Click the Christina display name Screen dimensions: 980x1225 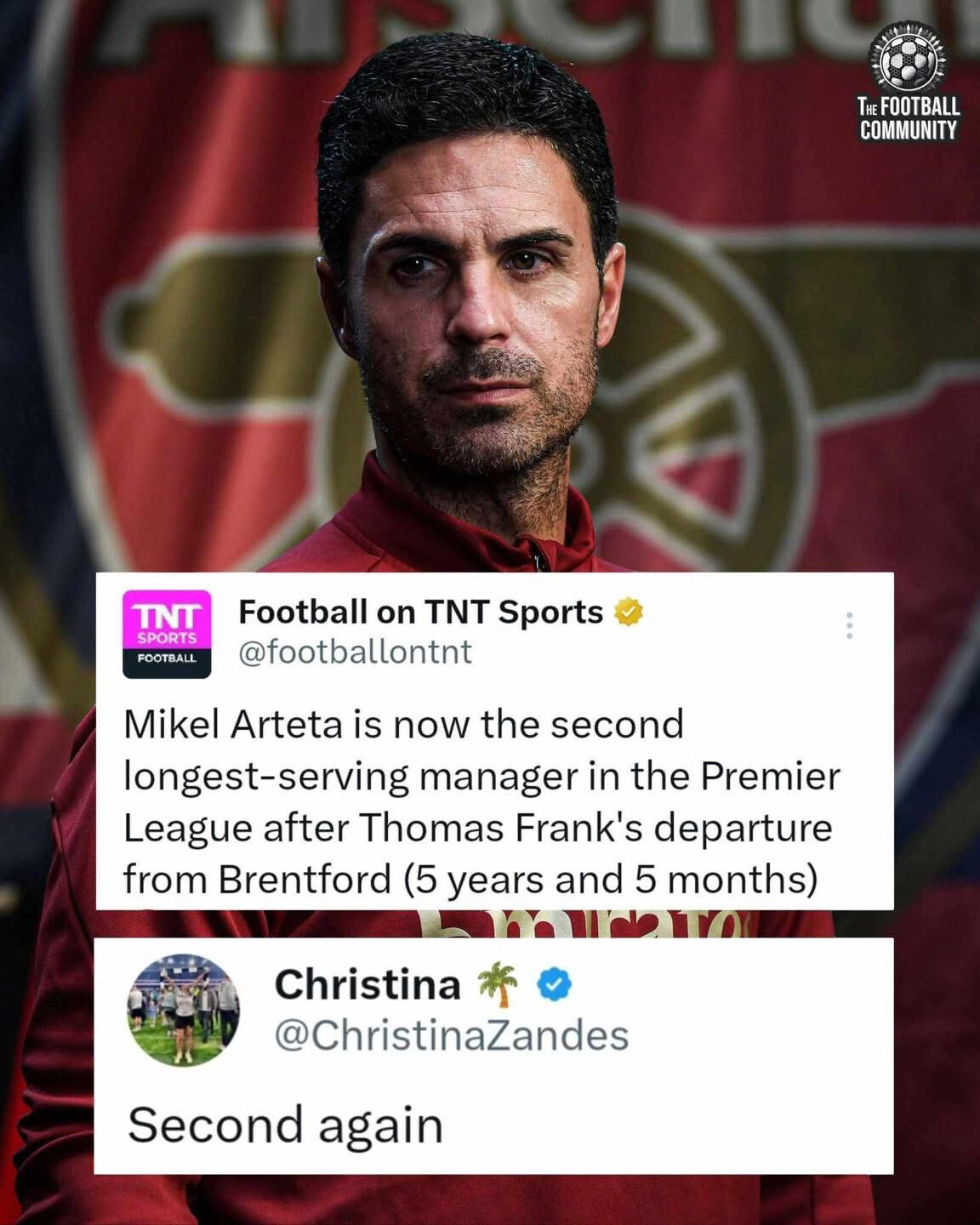pos(367,984)
